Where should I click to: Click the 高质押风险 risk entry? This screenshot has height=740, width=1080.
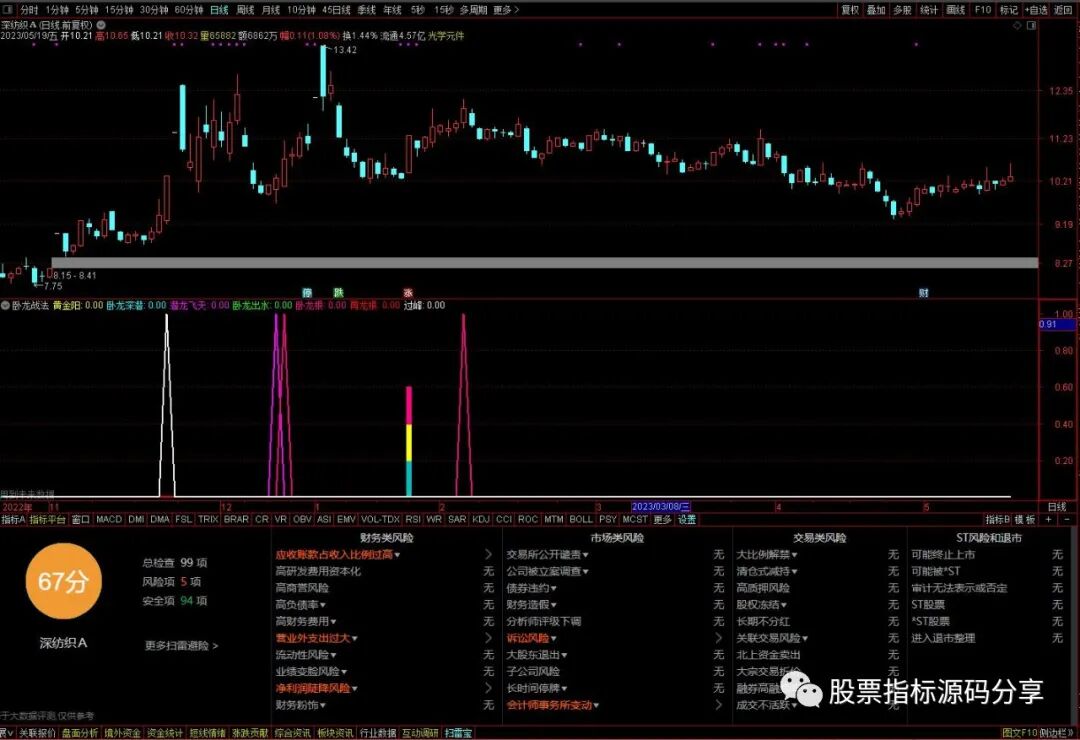tap(763, 588)
